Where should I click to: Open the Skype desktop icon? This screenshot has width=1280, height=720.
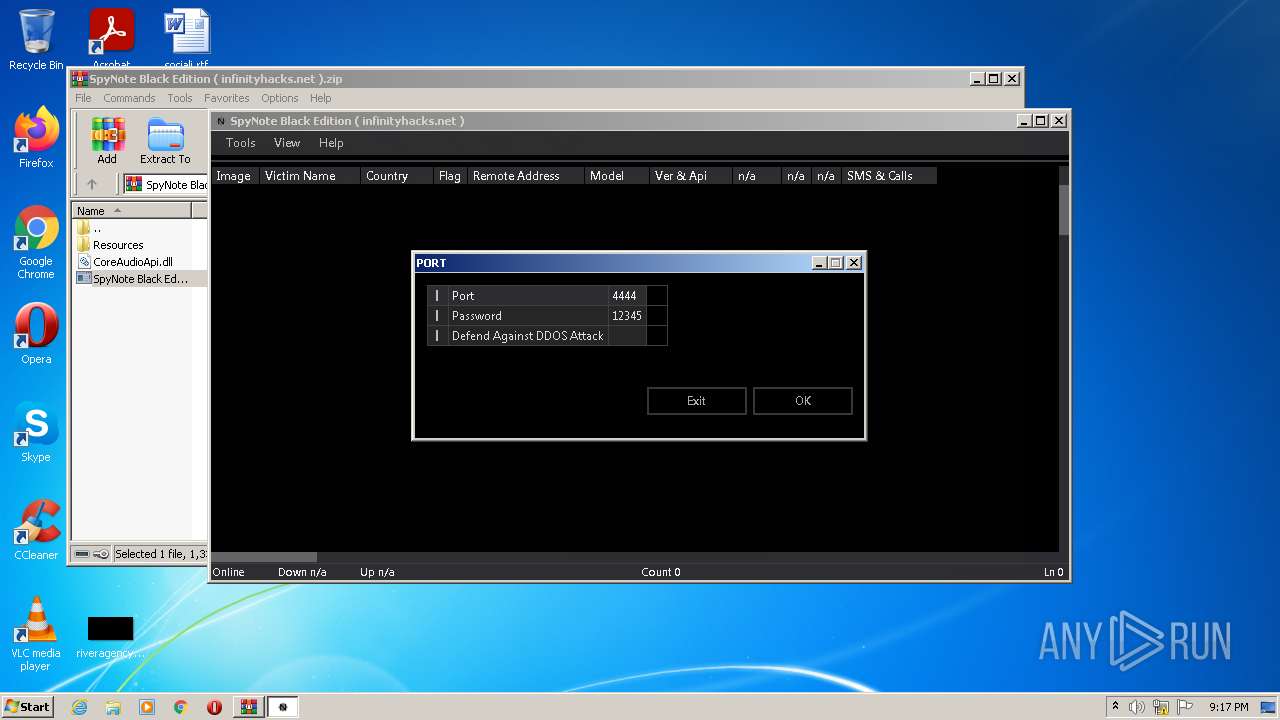[36, 431]
